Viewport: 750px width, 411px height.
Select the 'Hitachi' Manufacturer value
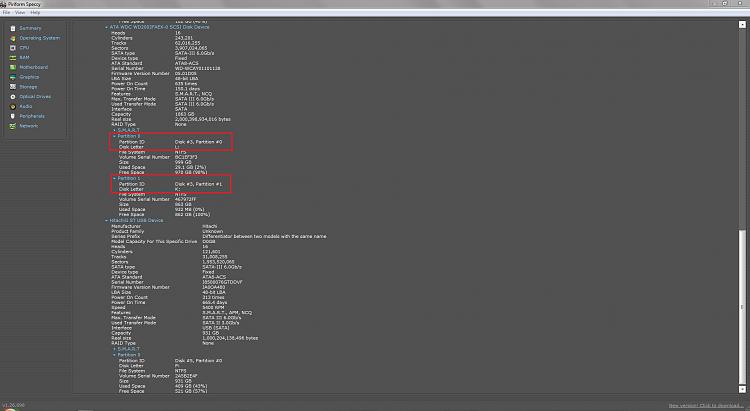click(210, 226)
